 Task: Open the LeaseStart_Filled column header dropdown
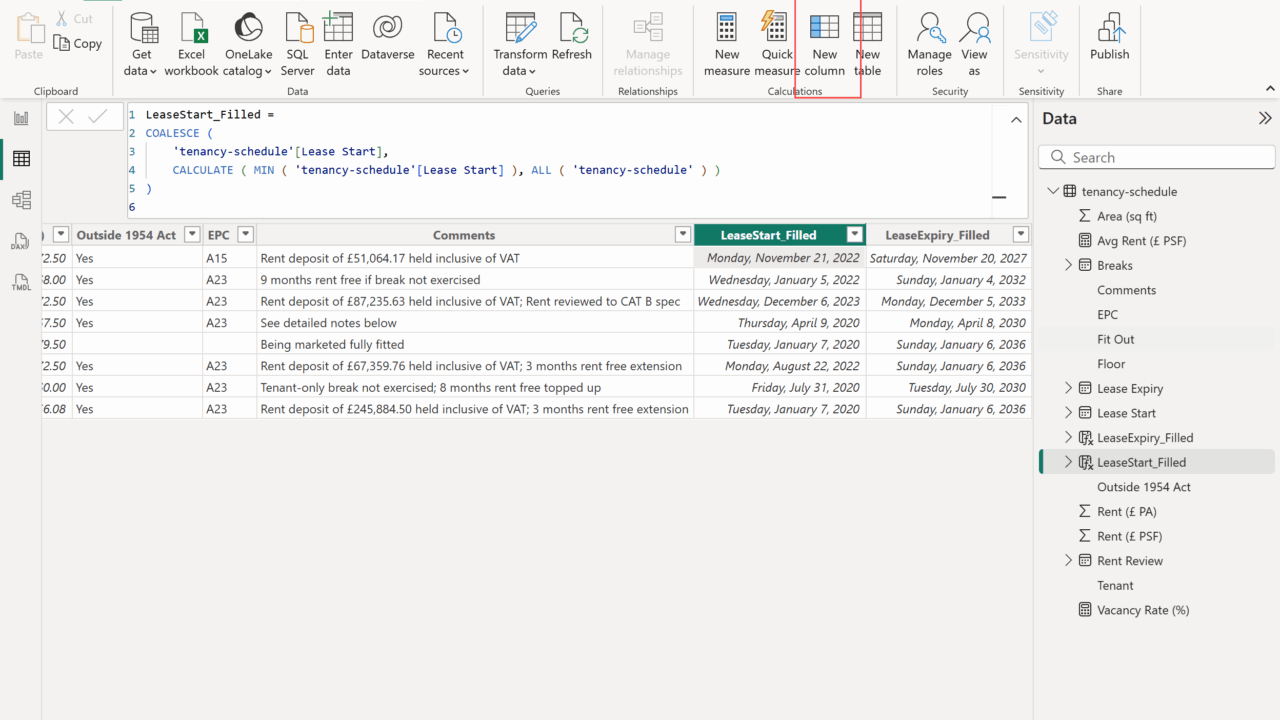point(855,235)
